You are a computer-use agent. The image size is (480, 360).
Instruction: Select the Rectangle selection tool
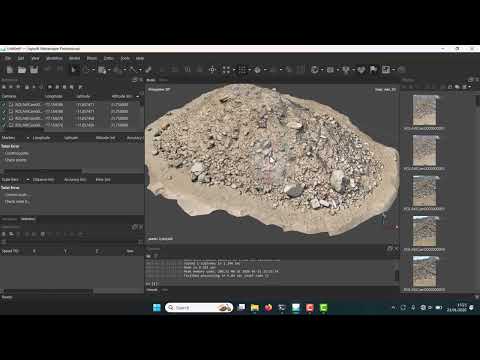coord(86,69)
